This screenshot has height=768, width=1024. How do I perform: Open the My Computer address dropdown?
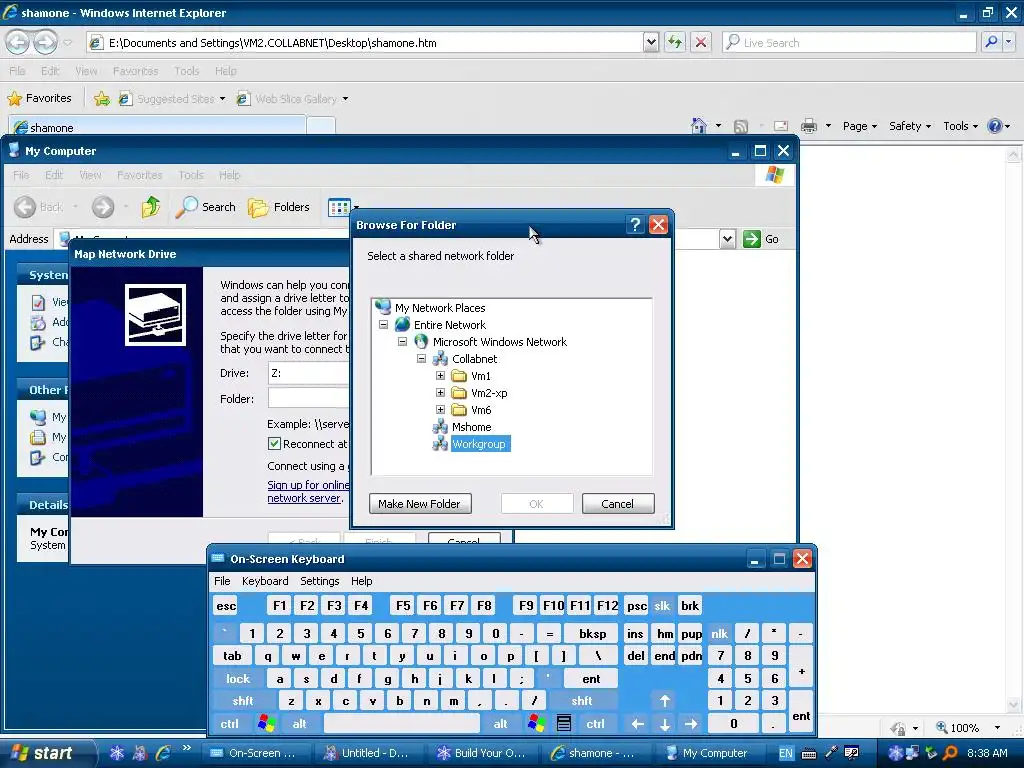(x=728, y=239)
